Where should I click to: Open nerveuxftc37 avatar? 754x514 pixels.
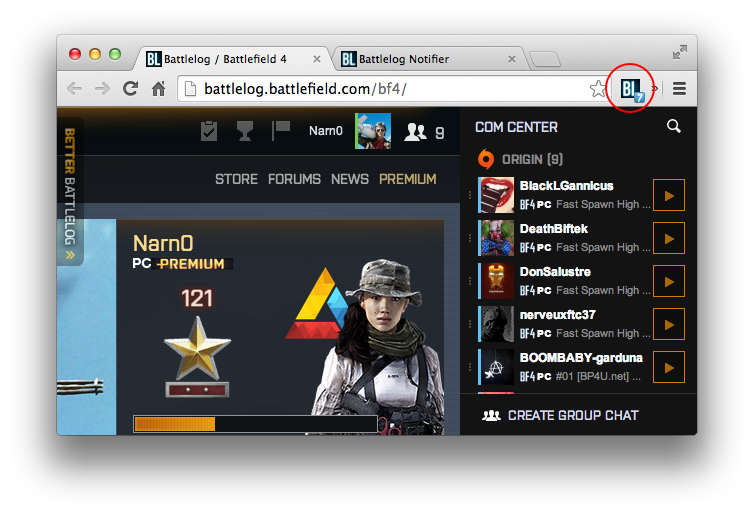(496, 324)
